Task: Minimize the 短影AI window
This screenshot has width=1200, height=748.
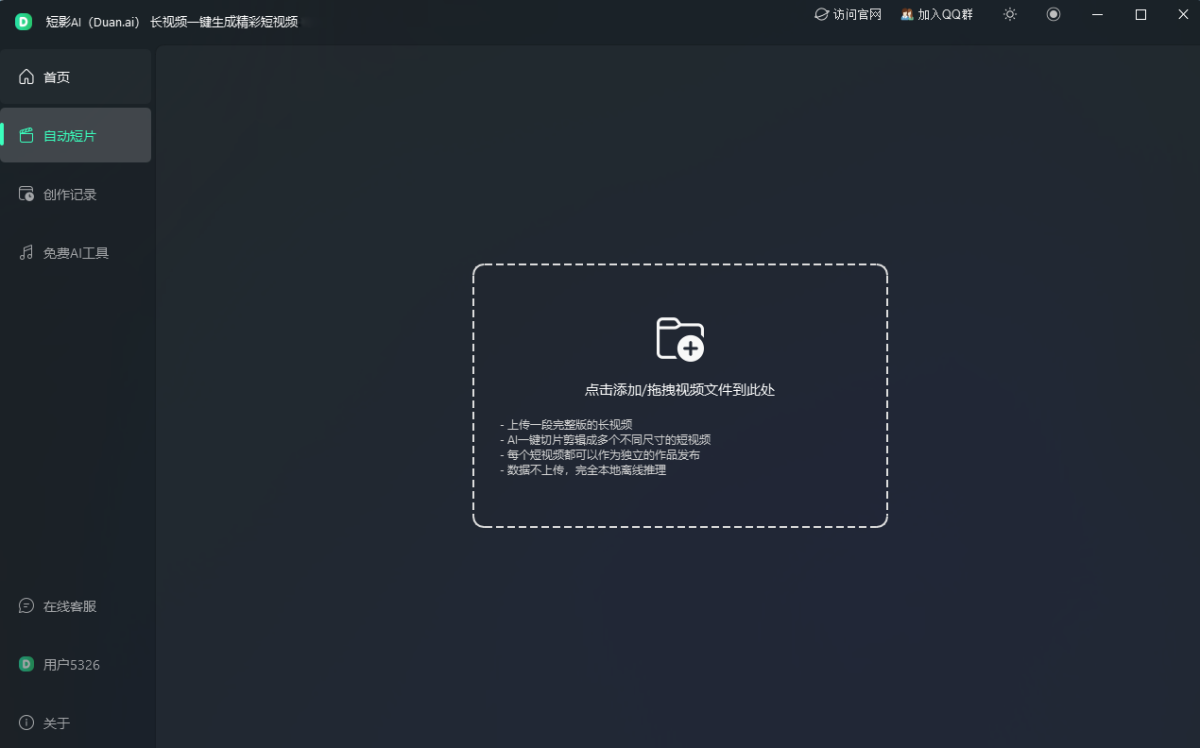Action: click(1098, 14)
